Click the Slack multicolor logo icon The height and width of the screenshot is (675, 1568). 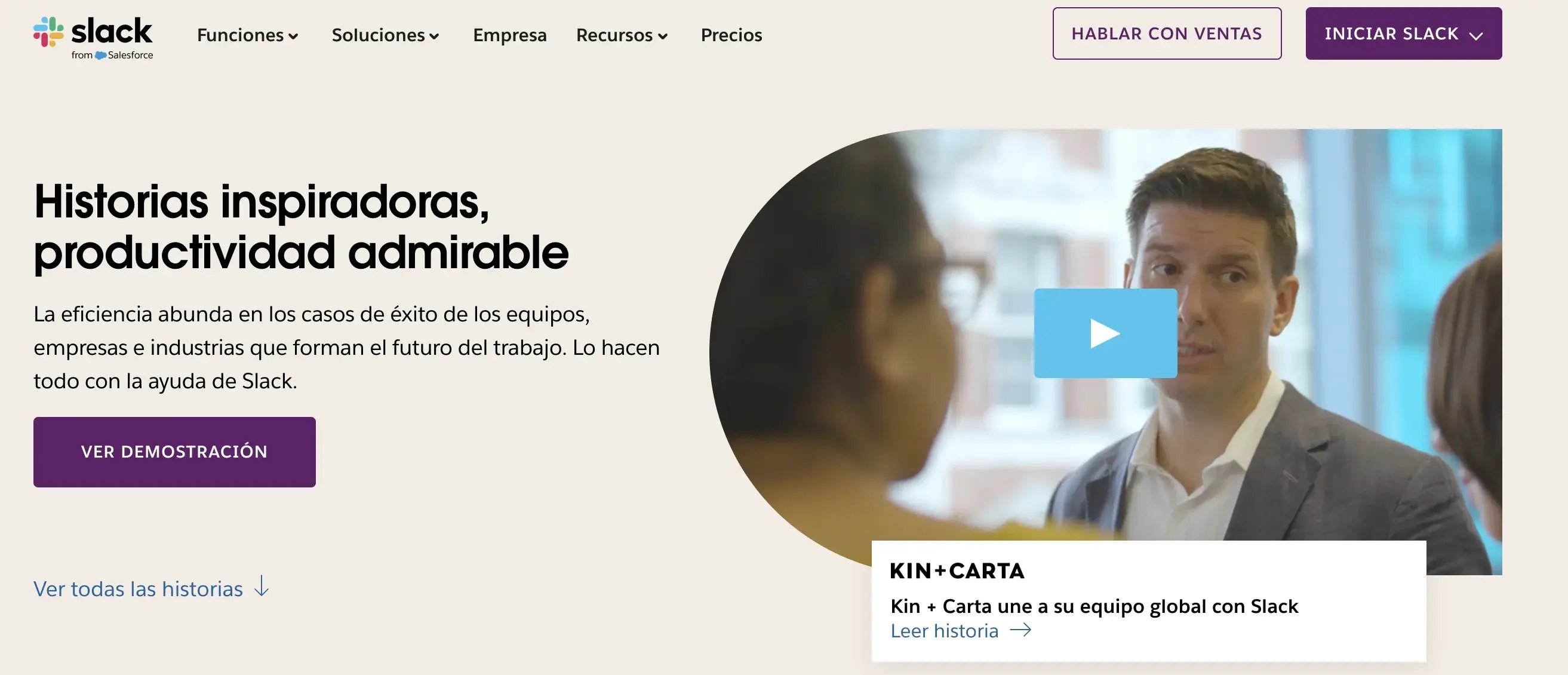[48, 32]
